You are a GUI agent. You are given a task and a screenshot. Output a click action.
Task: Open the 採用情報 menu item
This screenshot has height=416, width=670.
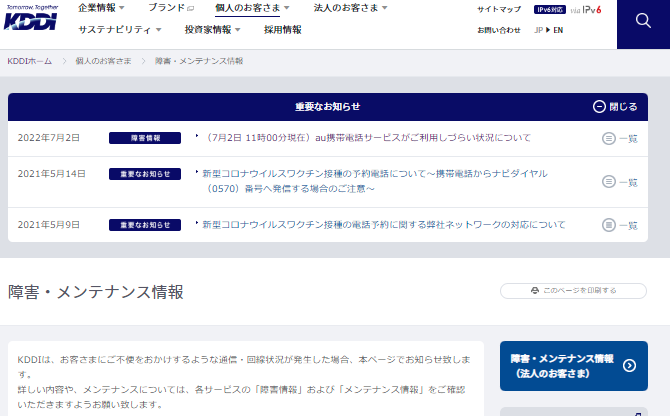(x=282, y=29)
